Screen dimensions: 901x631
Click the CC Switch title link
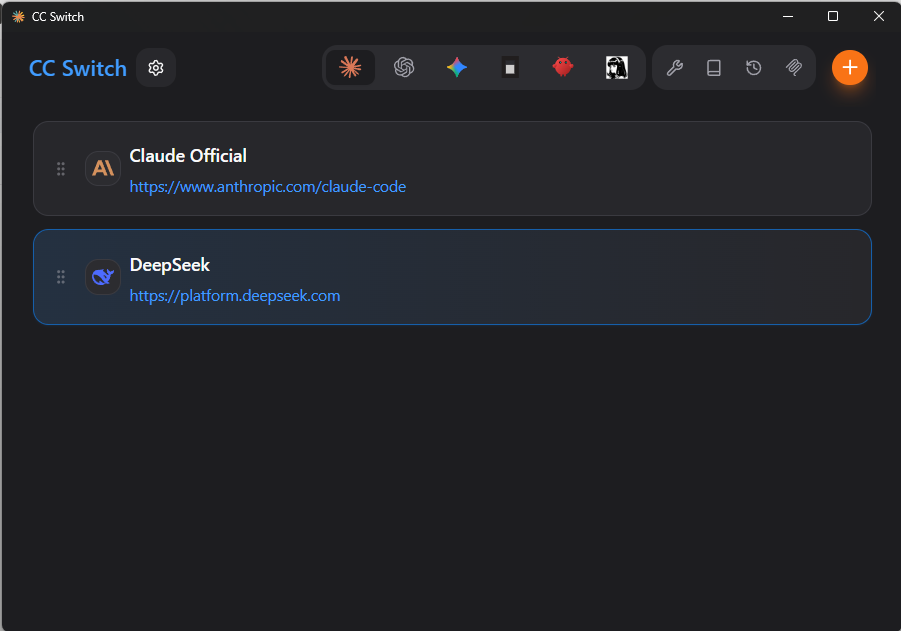pyautogui.click(x=78, y=68)
